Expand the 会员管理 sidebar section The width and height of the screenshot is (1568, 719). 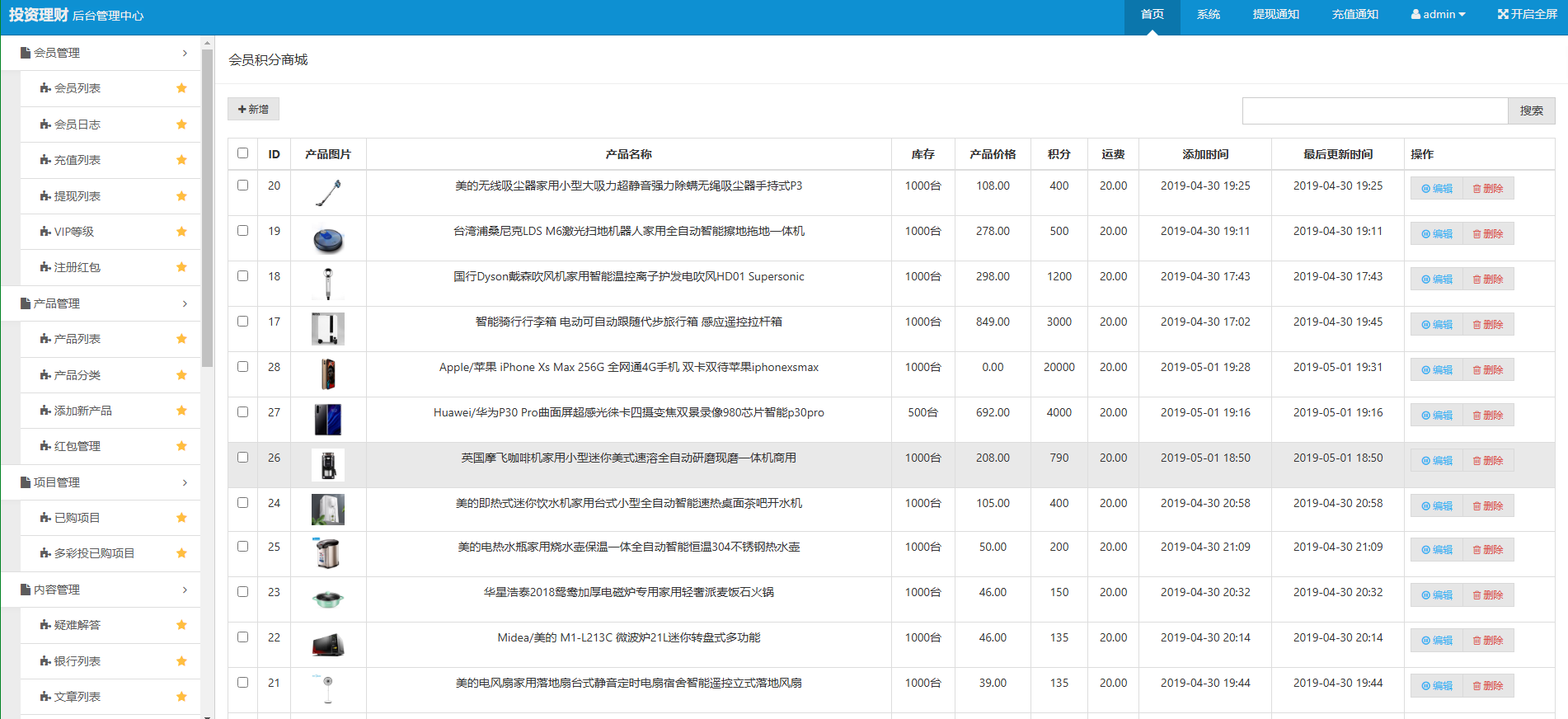[101, 53]
